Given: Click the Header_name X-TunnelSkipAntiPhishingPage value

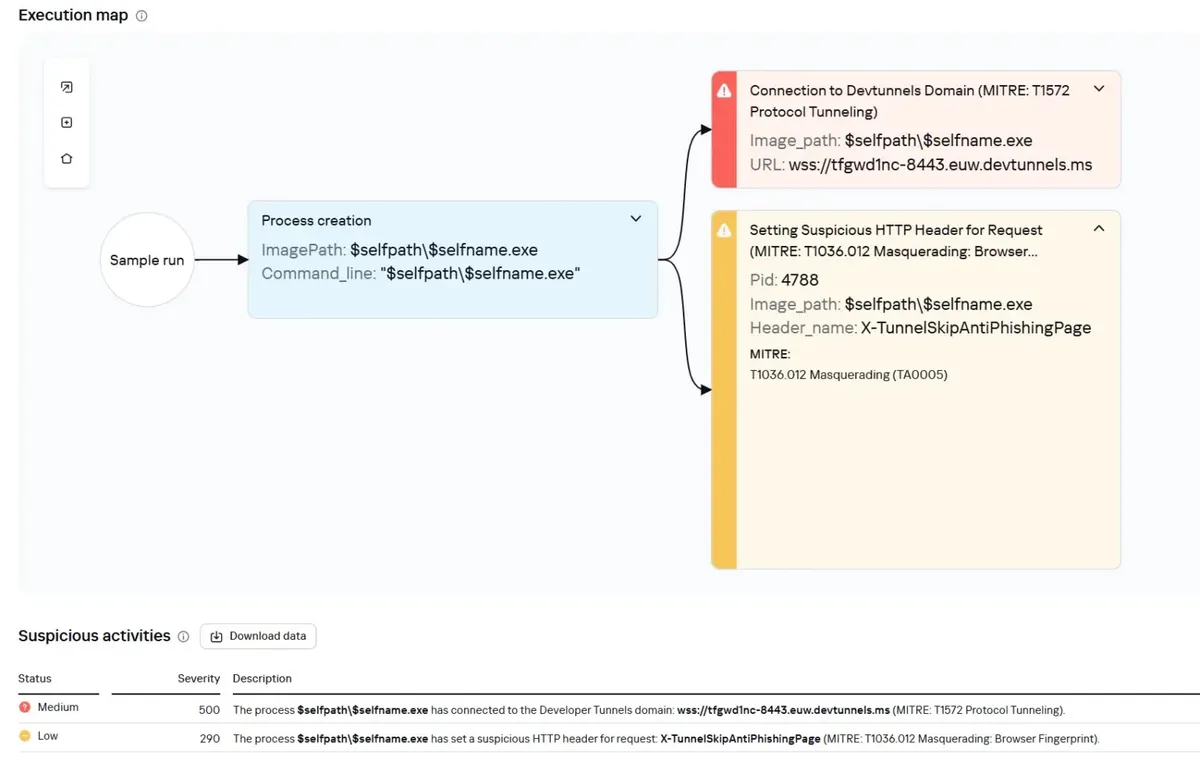Looking at the screenshot, I should pyautogui.click(x=976, y=328).
